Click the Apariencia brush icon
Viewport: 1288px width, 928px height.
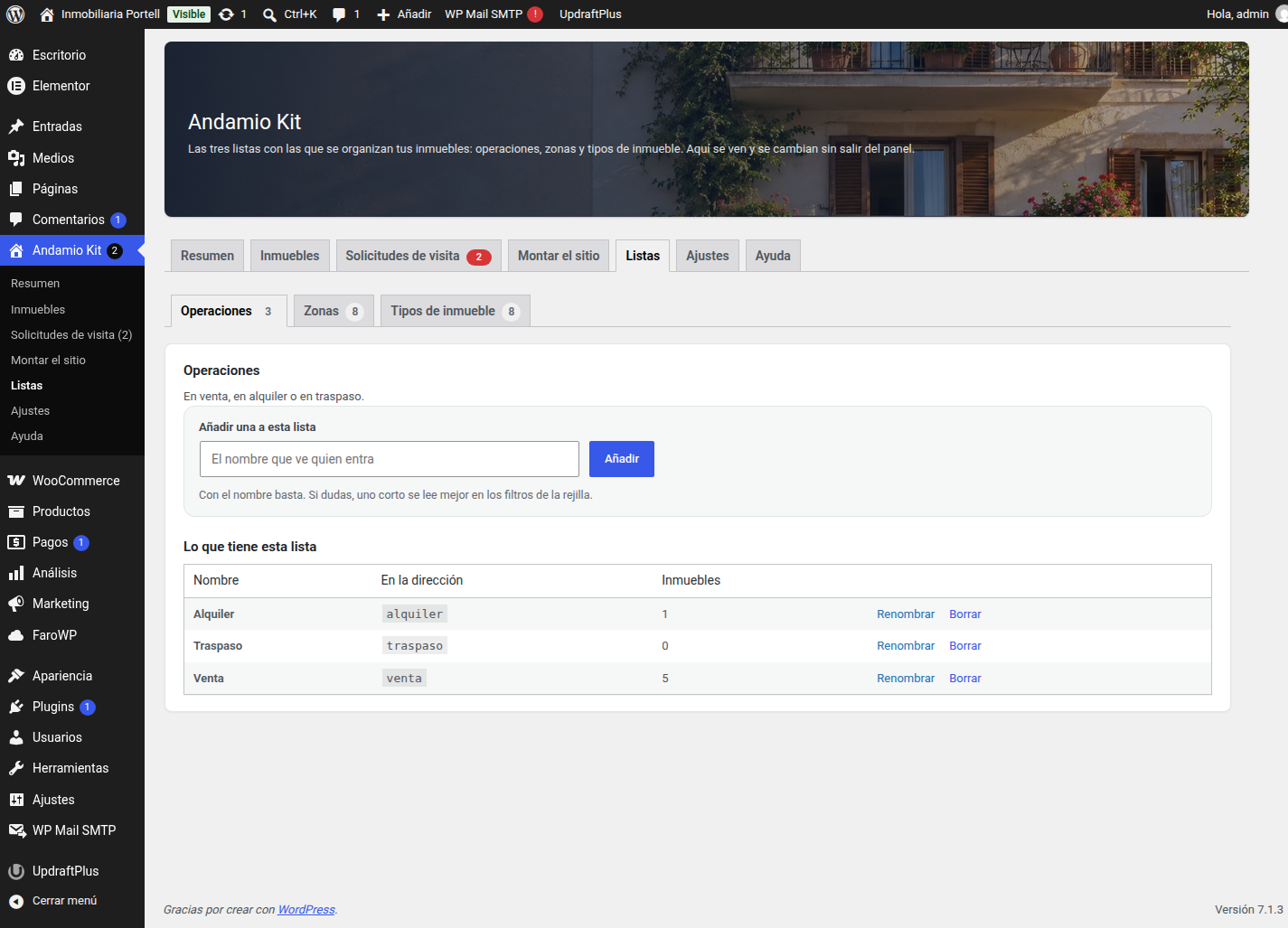point(16,676)
